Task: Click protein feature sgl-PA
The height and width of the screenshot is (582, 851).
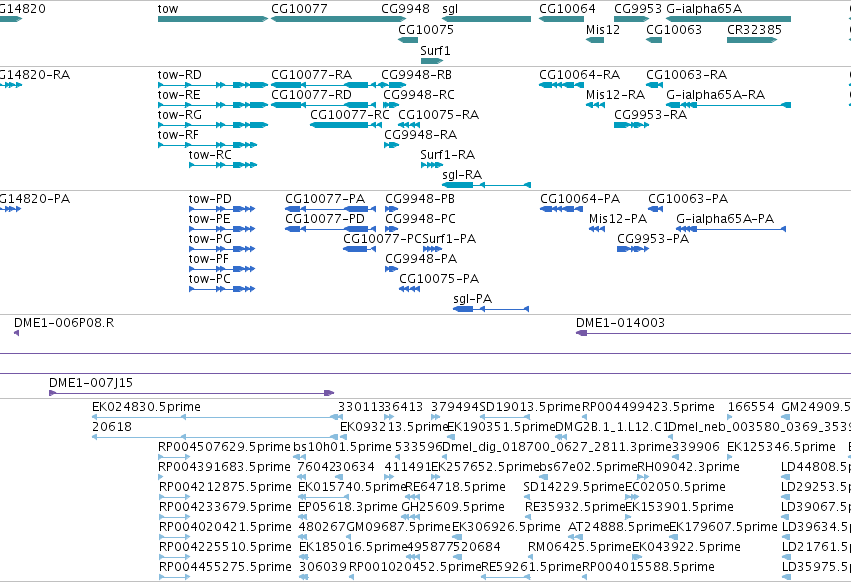Action: pyautogui.click(x=491, y=309)
